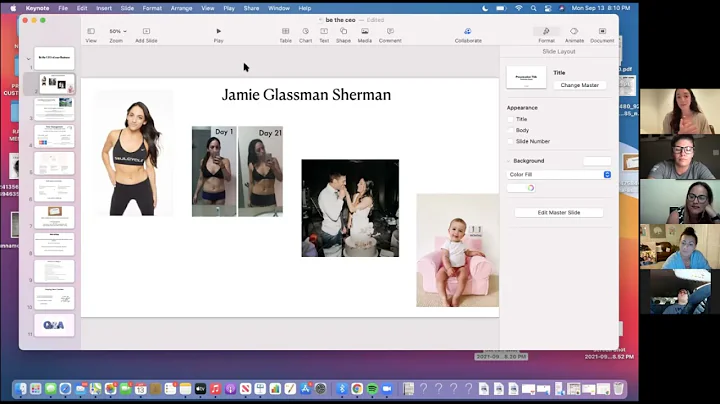Open the Format menu
This screenshot has height=404, width=720.
point(152,8)
